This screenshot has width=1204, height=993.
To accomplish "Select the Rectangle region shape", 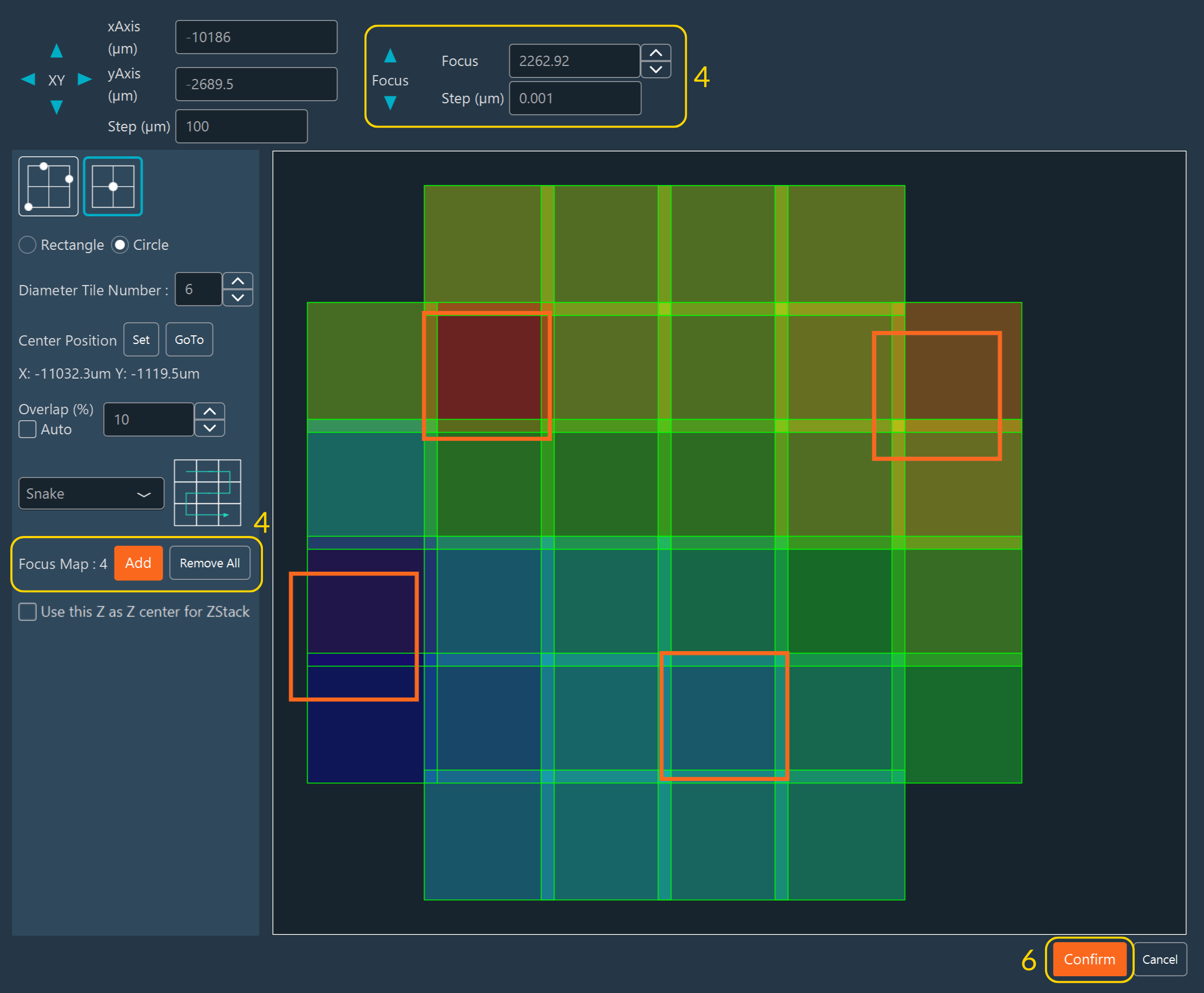I will (27, 245).
